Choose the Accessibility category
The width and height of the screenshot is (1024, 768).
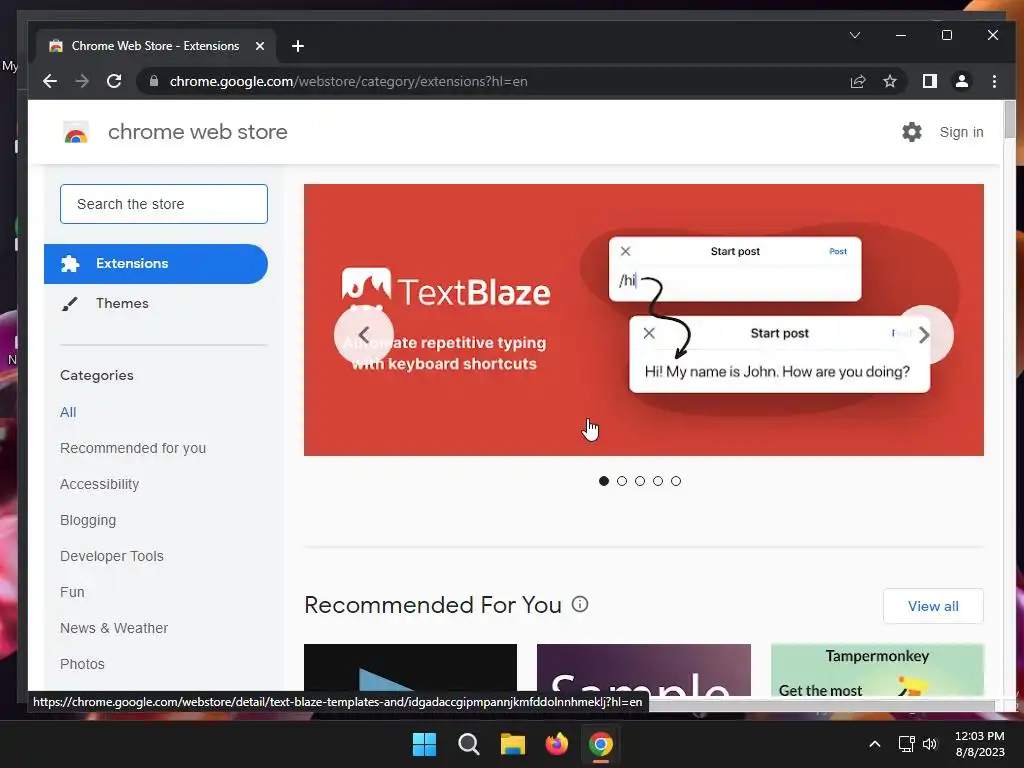tap(99, 484)
